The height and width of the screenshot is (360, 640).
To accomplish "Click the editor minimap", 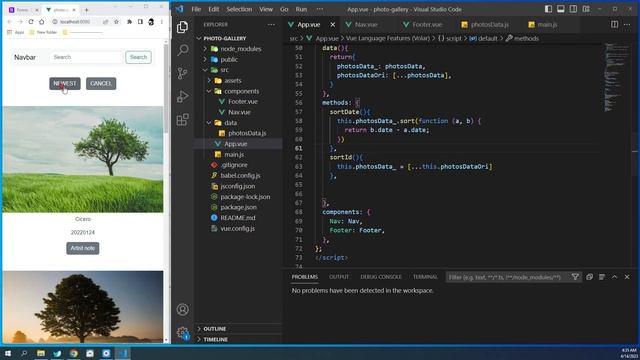I will pyautogui.click(x=617, y=78).
